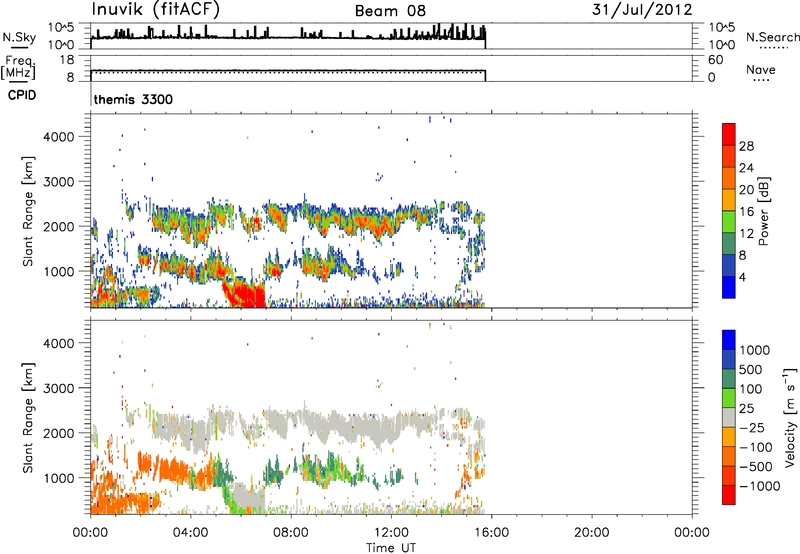Click the 'Power [dB]' colorbar label
This screenshot has height=554, width=800.
coord(763,211)
